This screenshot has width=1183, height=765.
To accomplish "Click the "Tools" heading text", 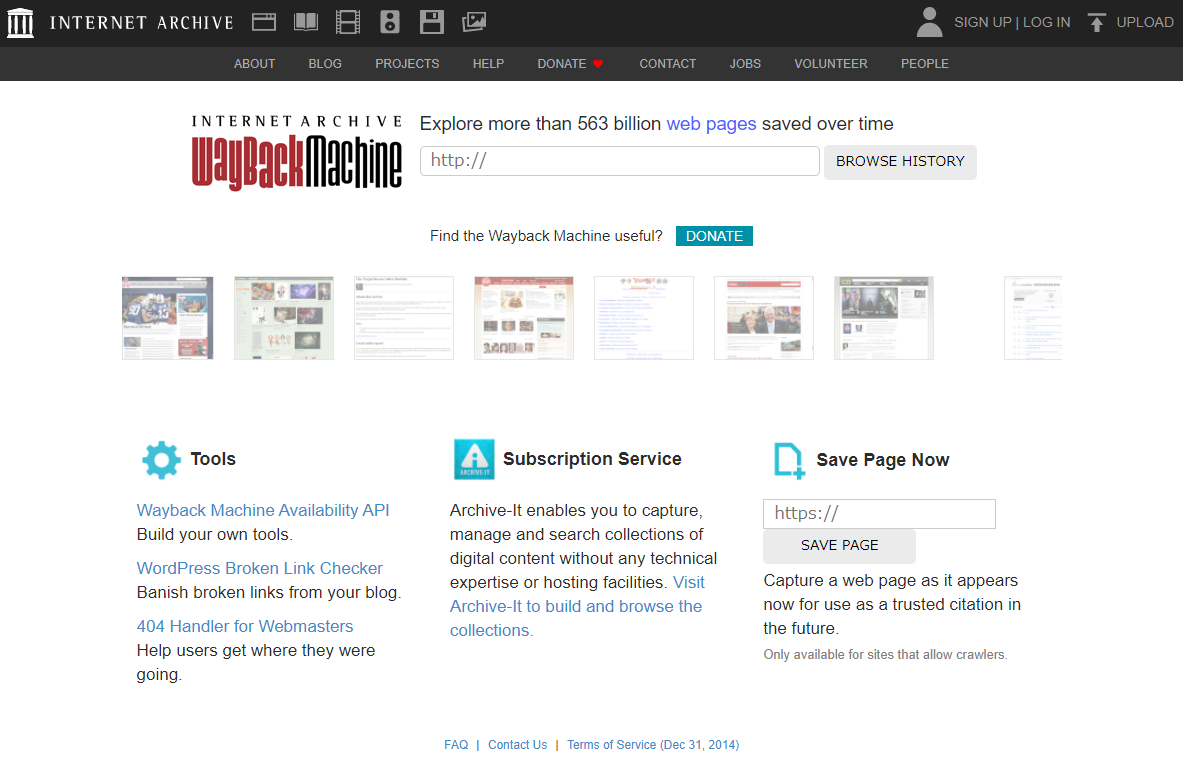I will (x=213, y=459).
